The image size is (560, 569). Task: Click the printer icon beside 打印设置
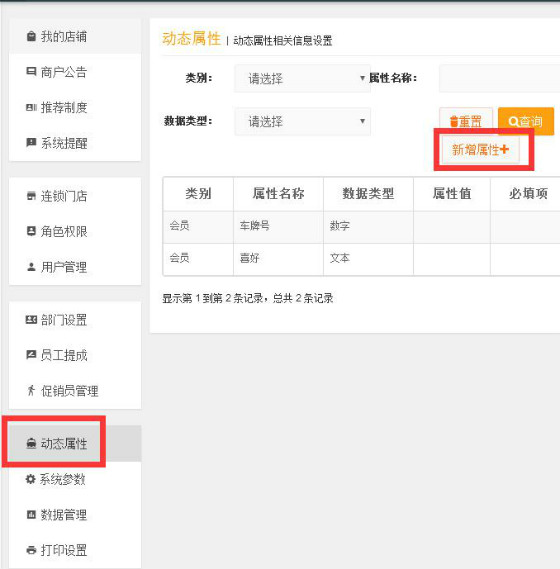pos(31,550)
